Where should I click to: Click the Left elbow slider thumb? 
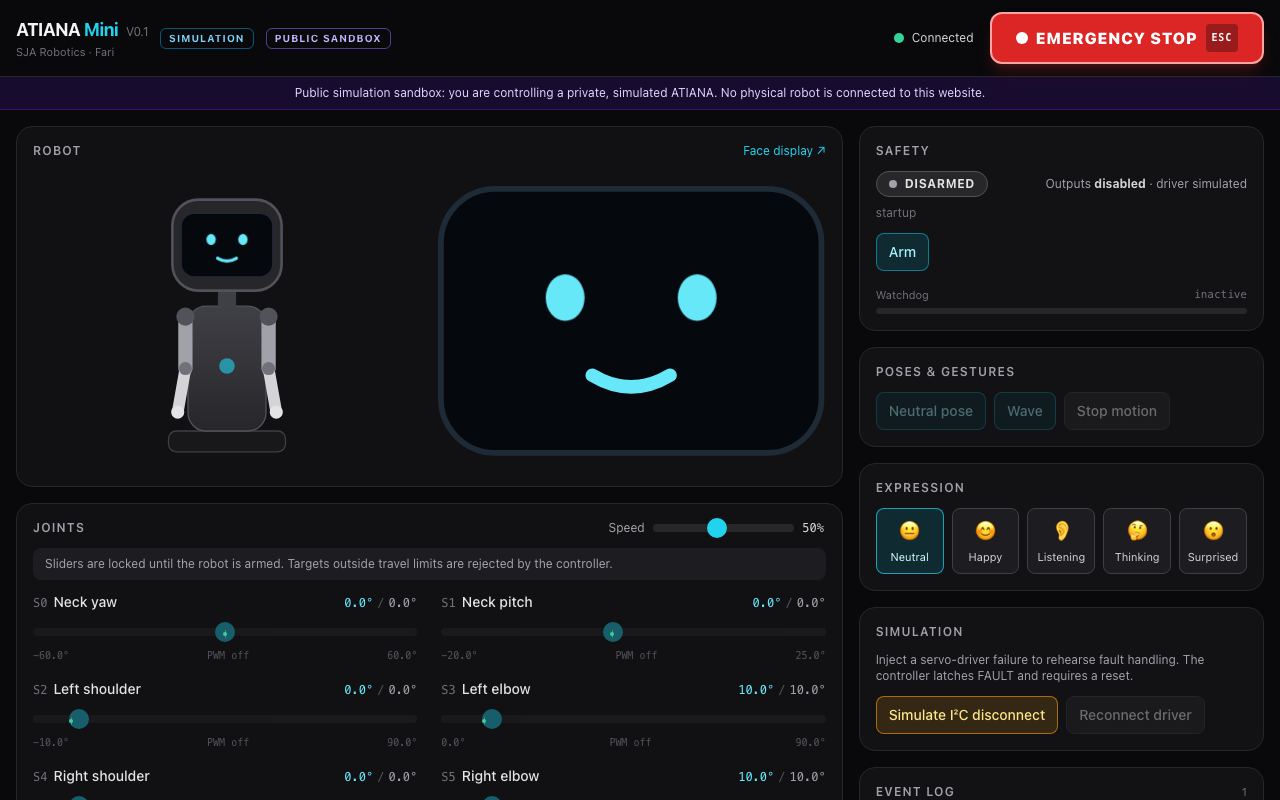(x=492, y=719)
